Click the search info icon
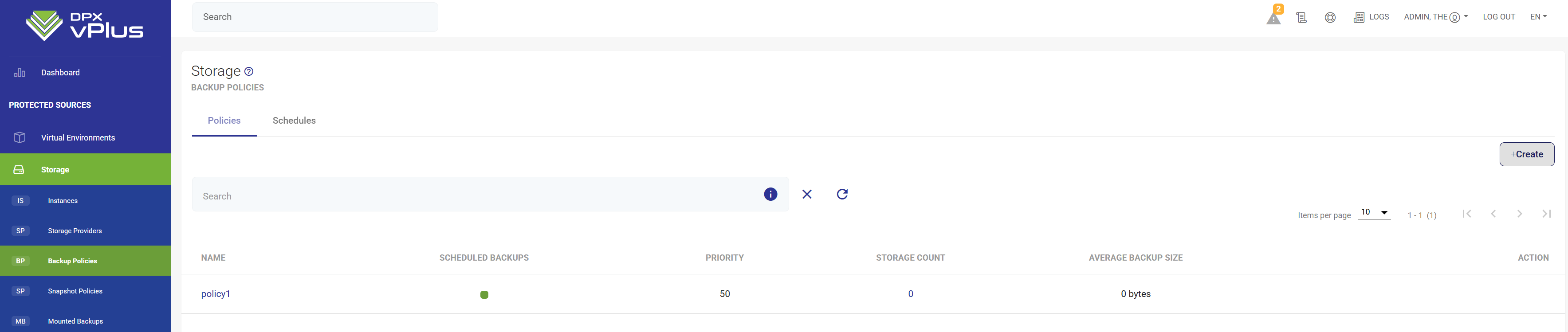Screen dimensions: 1568x332 (770, 194)
